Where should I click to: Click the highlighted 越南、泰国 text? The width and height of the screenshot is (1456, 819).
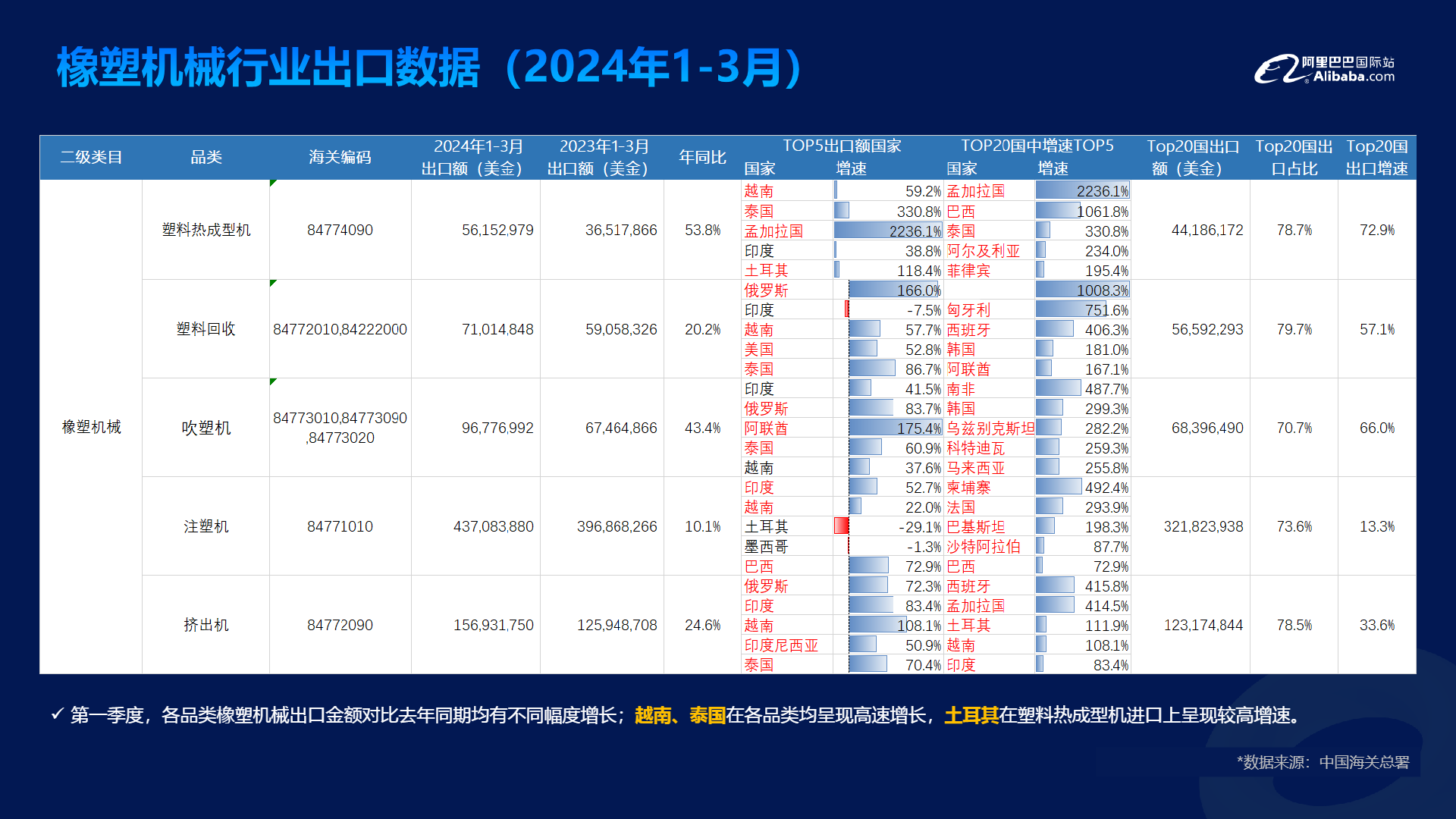680,715
